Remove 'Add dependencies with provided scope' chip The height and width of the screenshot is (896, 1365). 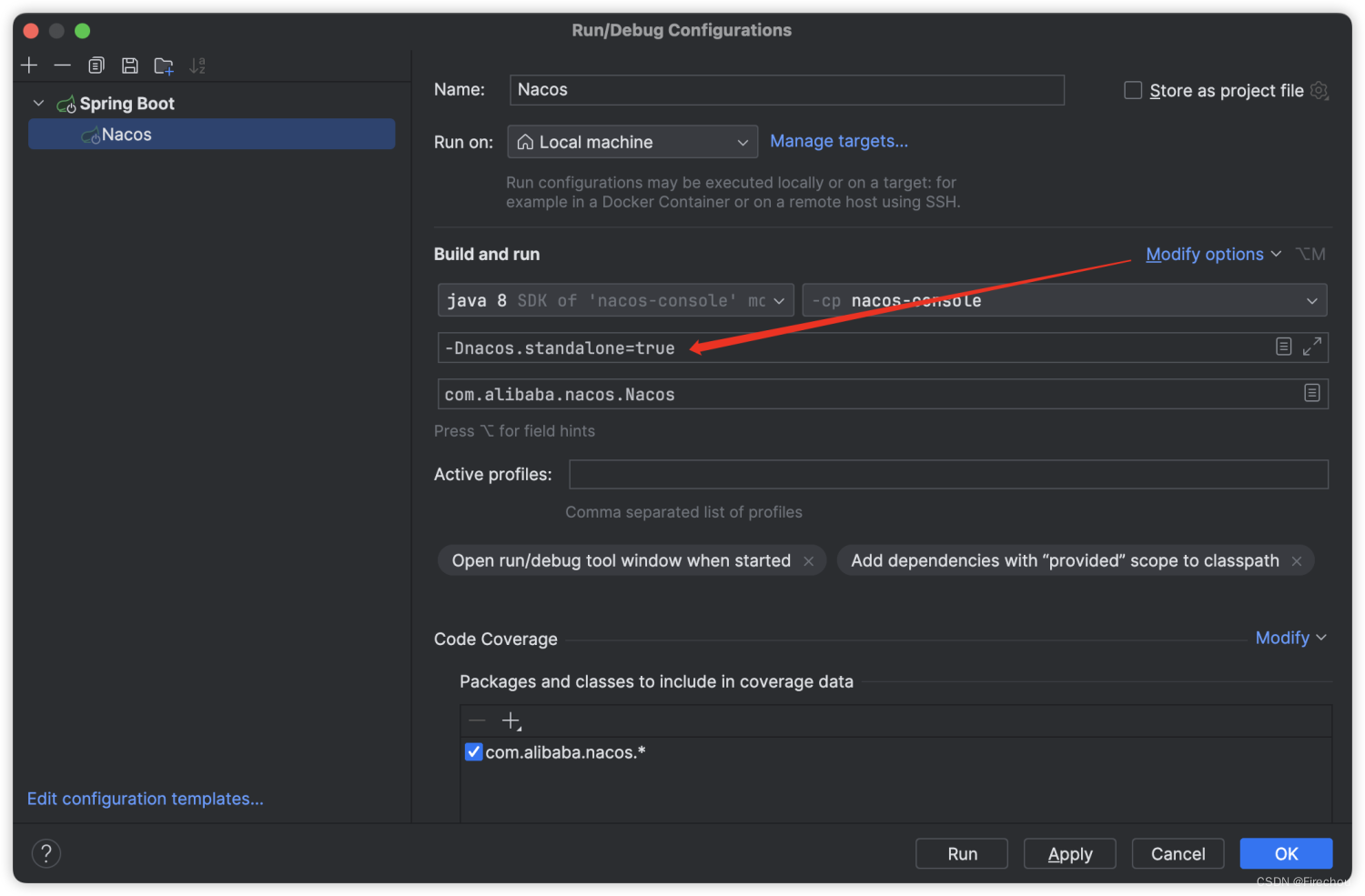tap(1297, 561)
